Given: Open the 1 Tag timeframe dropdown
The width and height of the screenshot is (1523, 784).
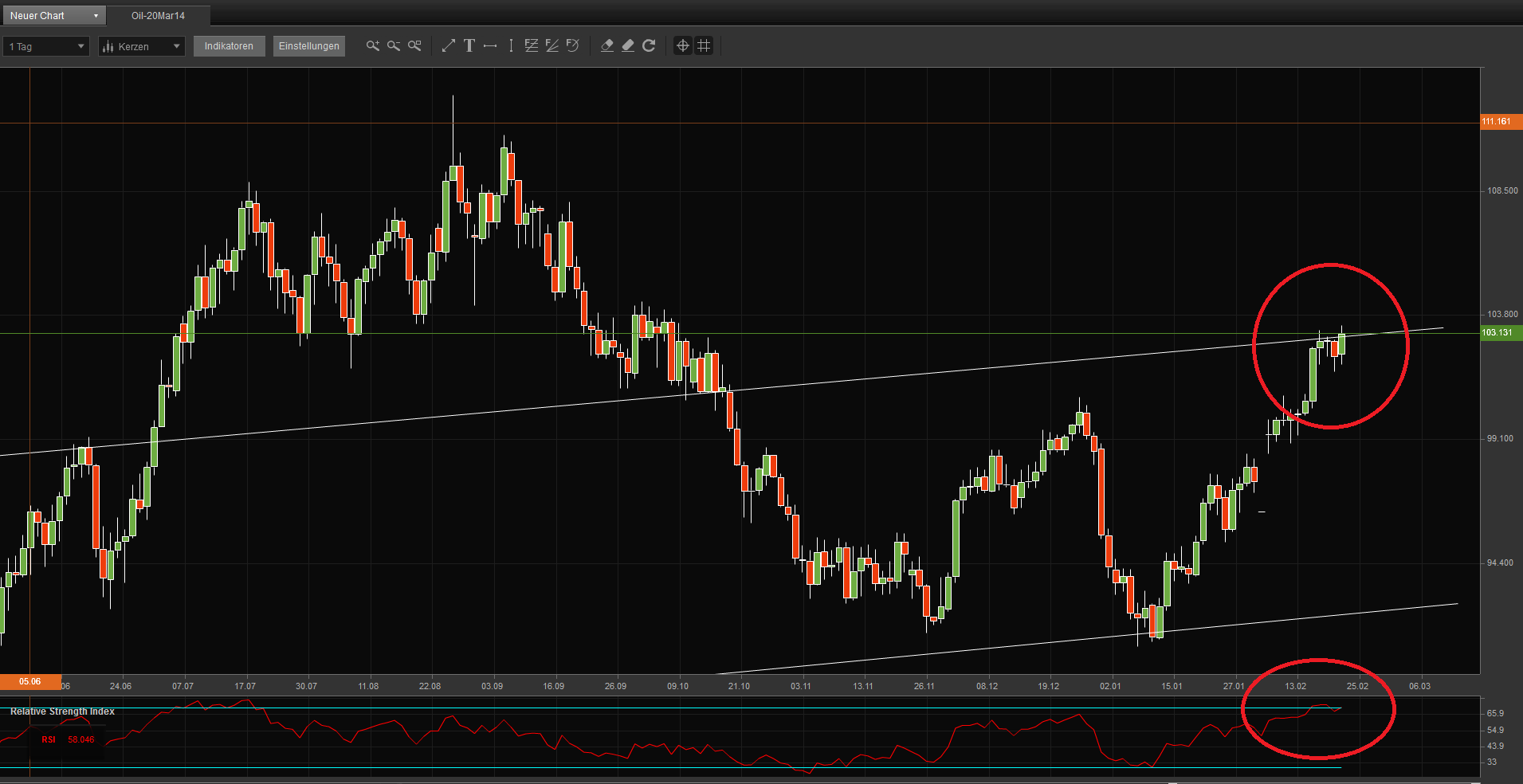Looking at the screenshot, I should [45, 45].
